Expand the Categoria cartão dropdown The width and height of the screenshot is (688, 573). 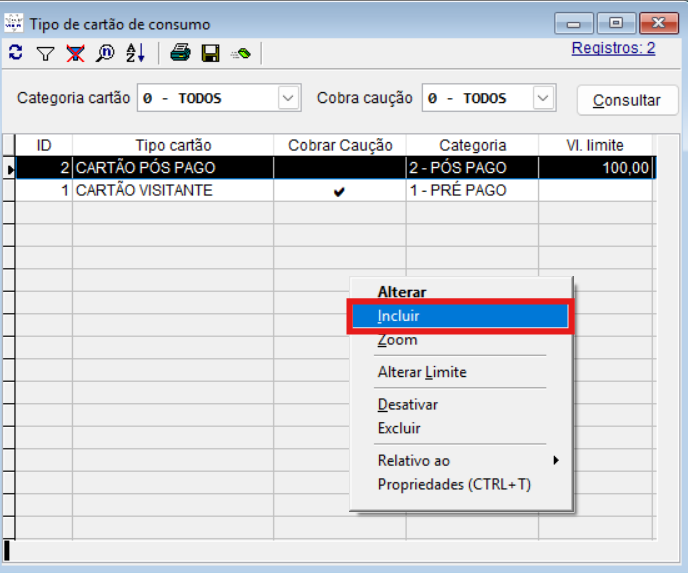pyautogui.click(x=288, y=98)
